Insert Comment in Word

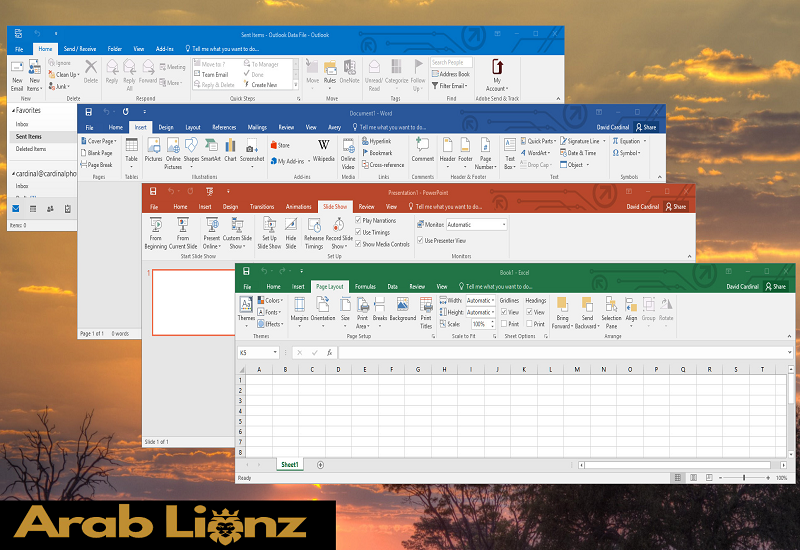(x=422, y=150)
